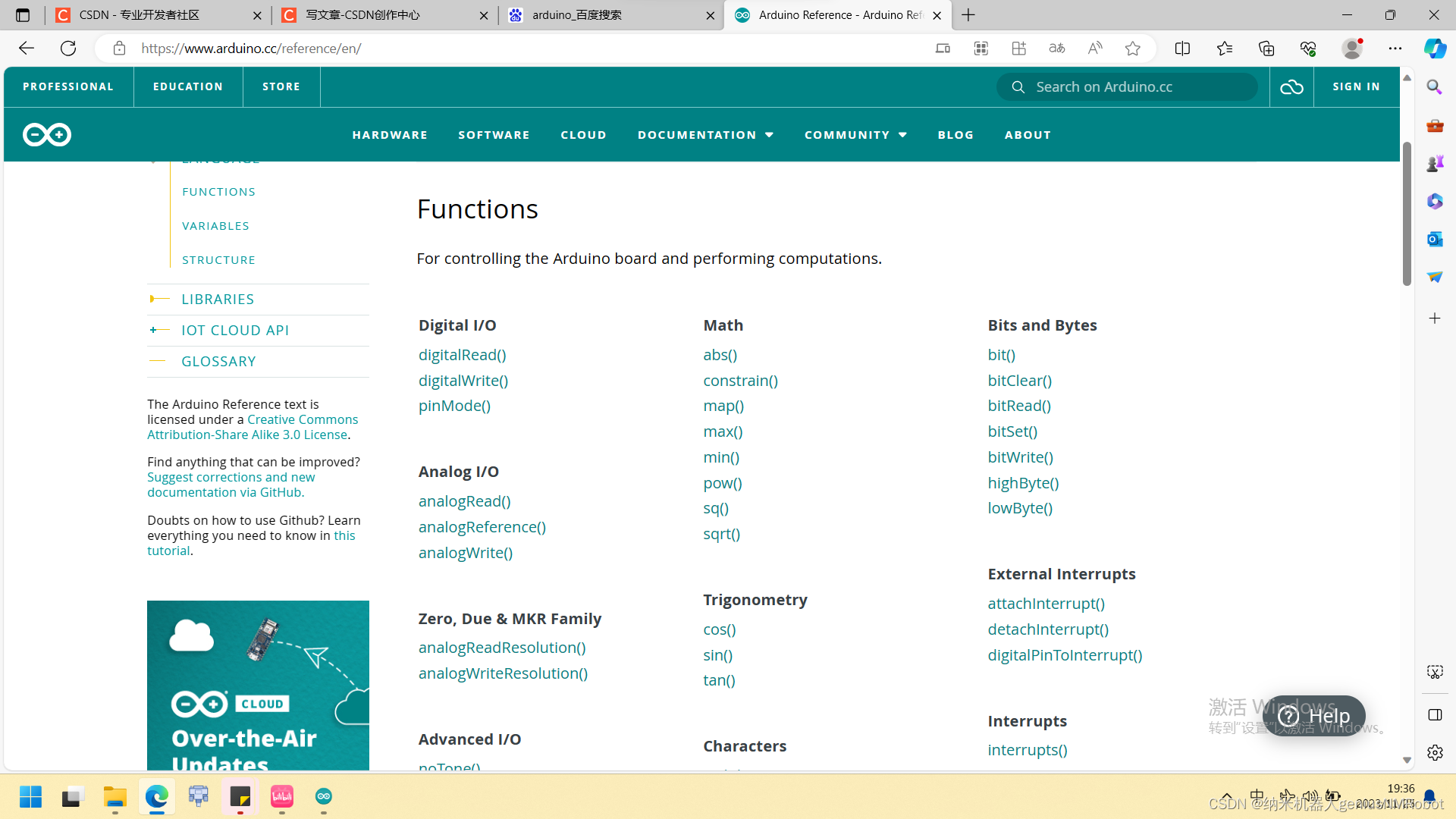Click the browser translate page icon
Image resolution: width=1456 pixels, height=819 pixels.
1057,48
